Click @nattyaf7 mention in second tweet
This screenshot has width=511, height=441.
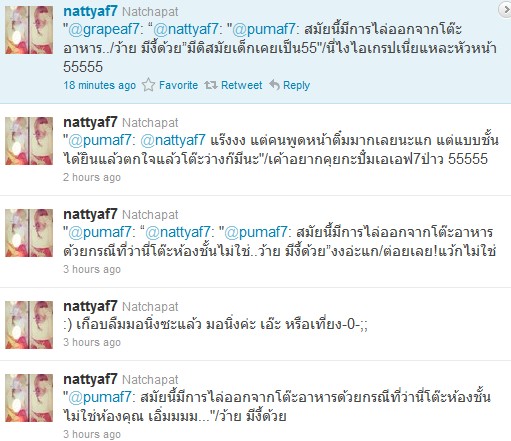pyautogui.click(x=173, y=140)
